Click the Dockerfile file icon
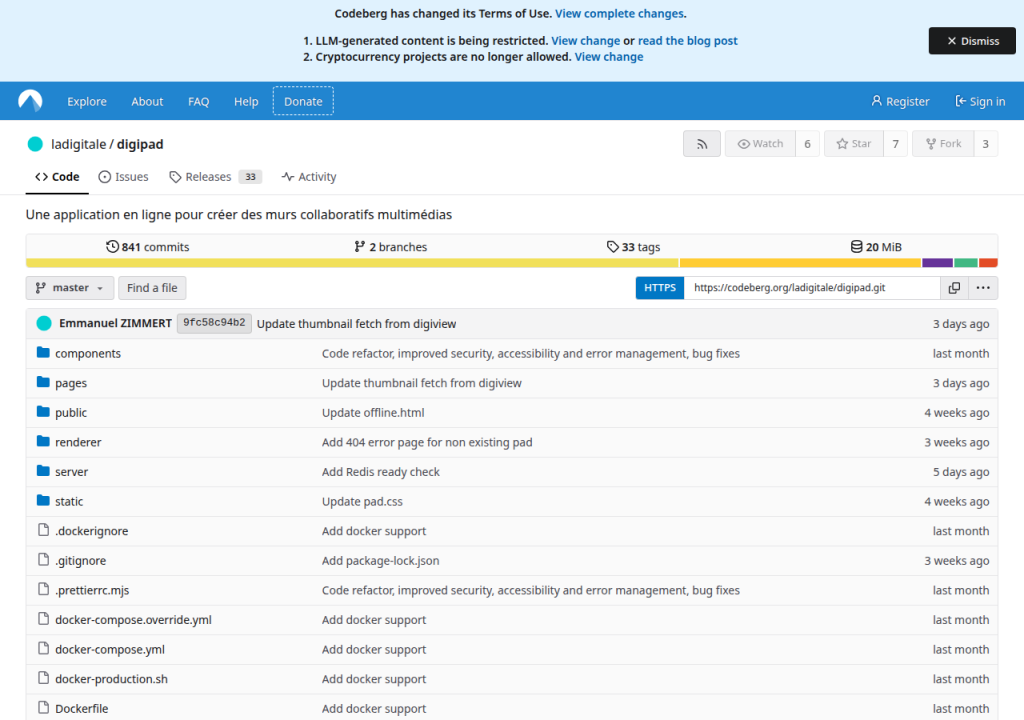The width and height of the screenshot is (1024, 720). (x=44, y=708)
